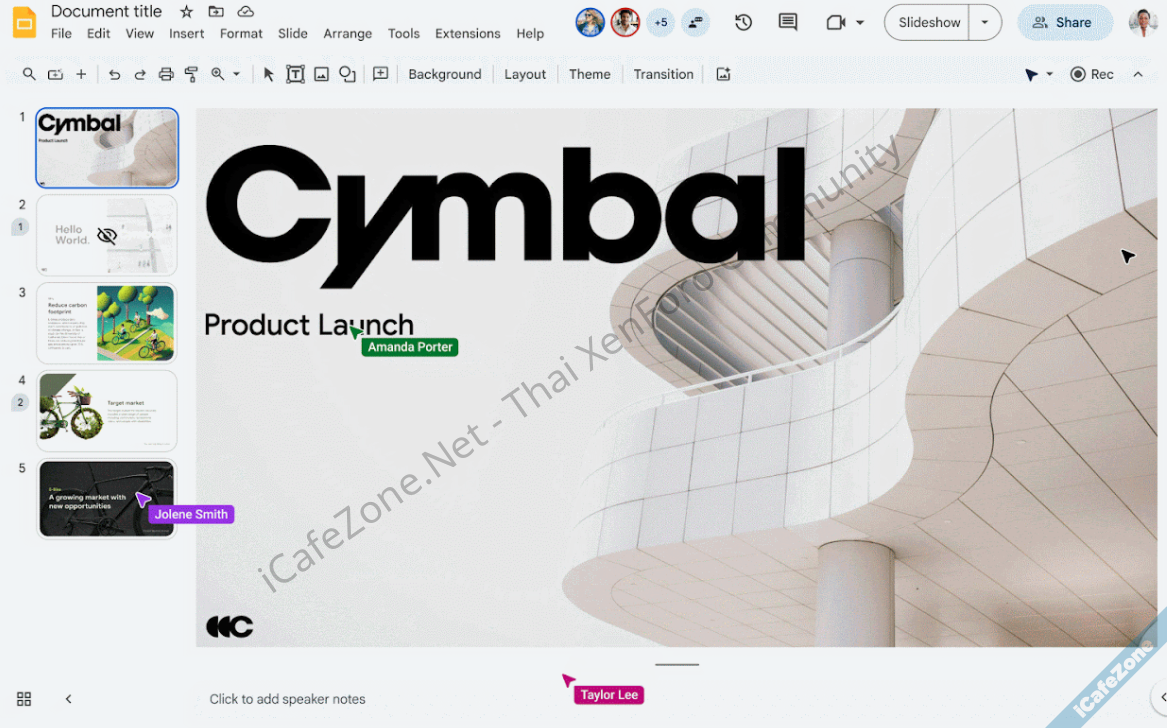The width and height of the screenshot is (1167, 728).
Task: Open the Slideshow options dropdown arrow
Action: click(985, 22)
